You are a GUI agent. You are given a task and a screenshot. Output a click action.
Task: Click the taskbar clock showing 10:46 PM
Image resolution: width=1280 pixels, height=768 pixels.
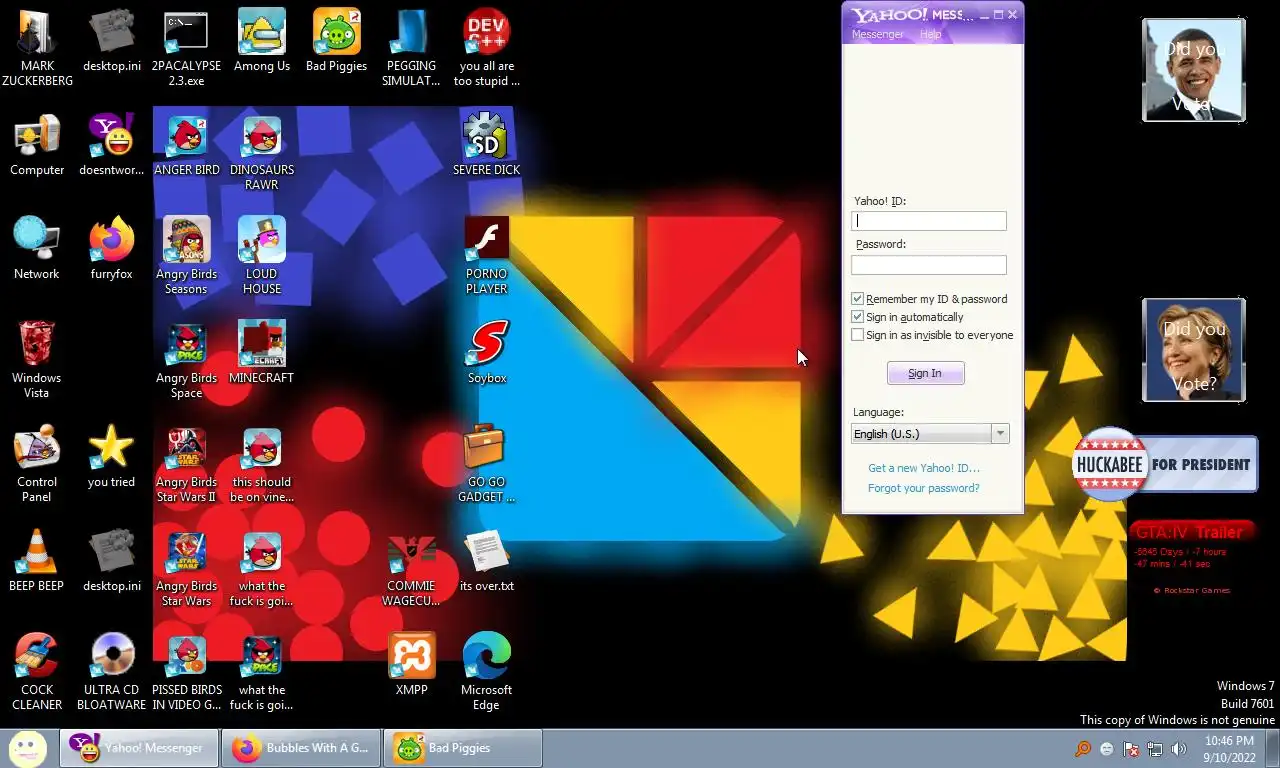point(1229,749)
